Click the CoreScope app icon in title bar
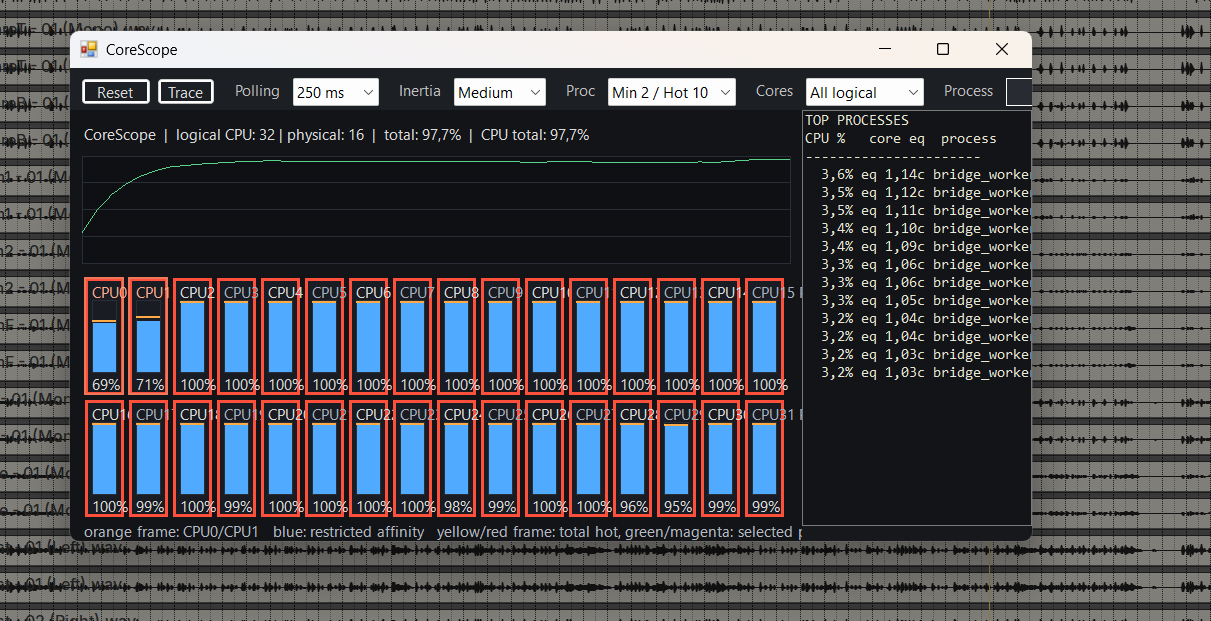The height and width of the screenshot is (621, 1211). pyautogui.click(x=89, y=49)
